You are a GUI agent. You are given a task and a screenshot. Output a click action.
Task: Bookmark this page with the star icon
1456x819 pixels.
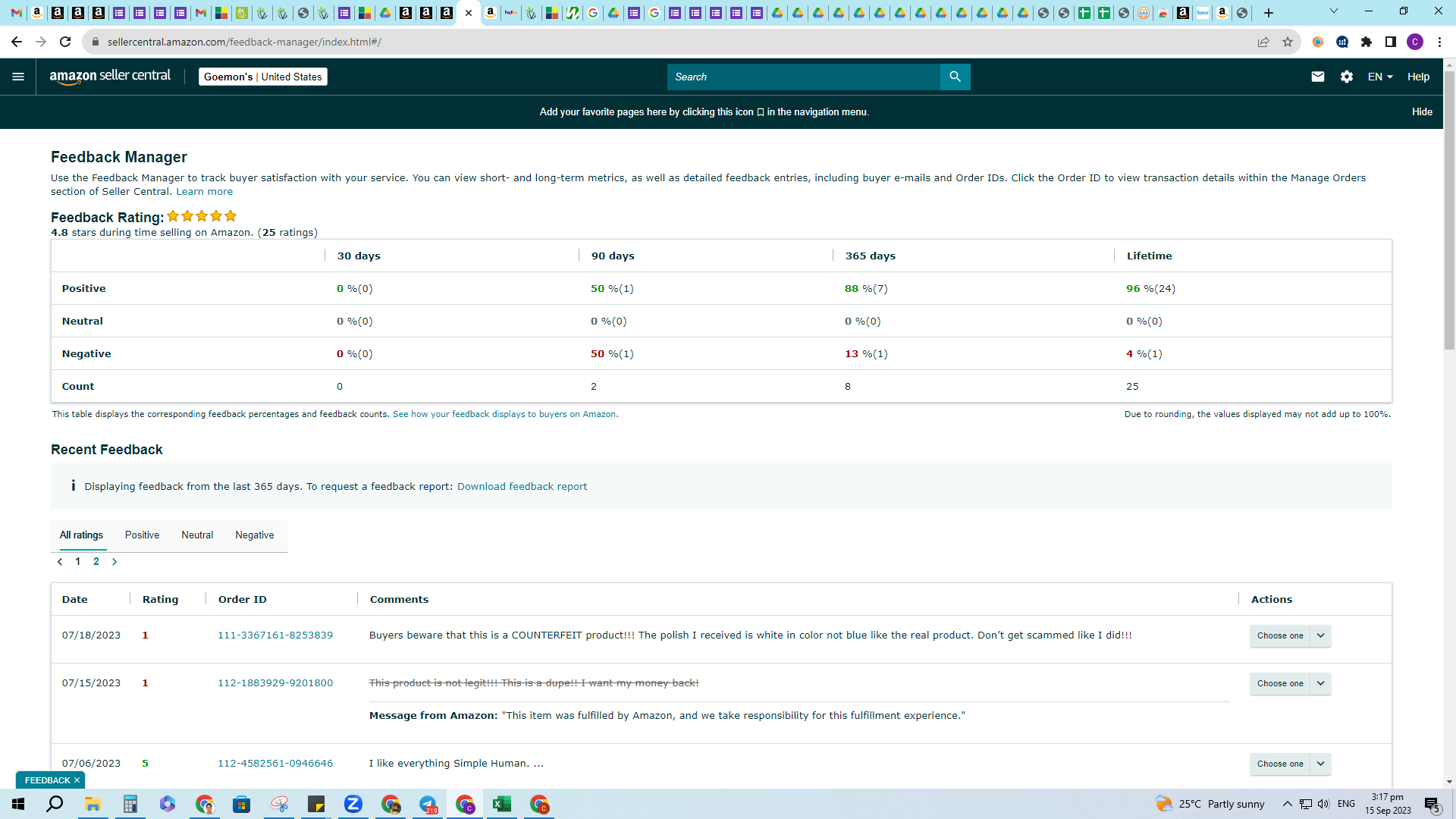coord(1288,42)
